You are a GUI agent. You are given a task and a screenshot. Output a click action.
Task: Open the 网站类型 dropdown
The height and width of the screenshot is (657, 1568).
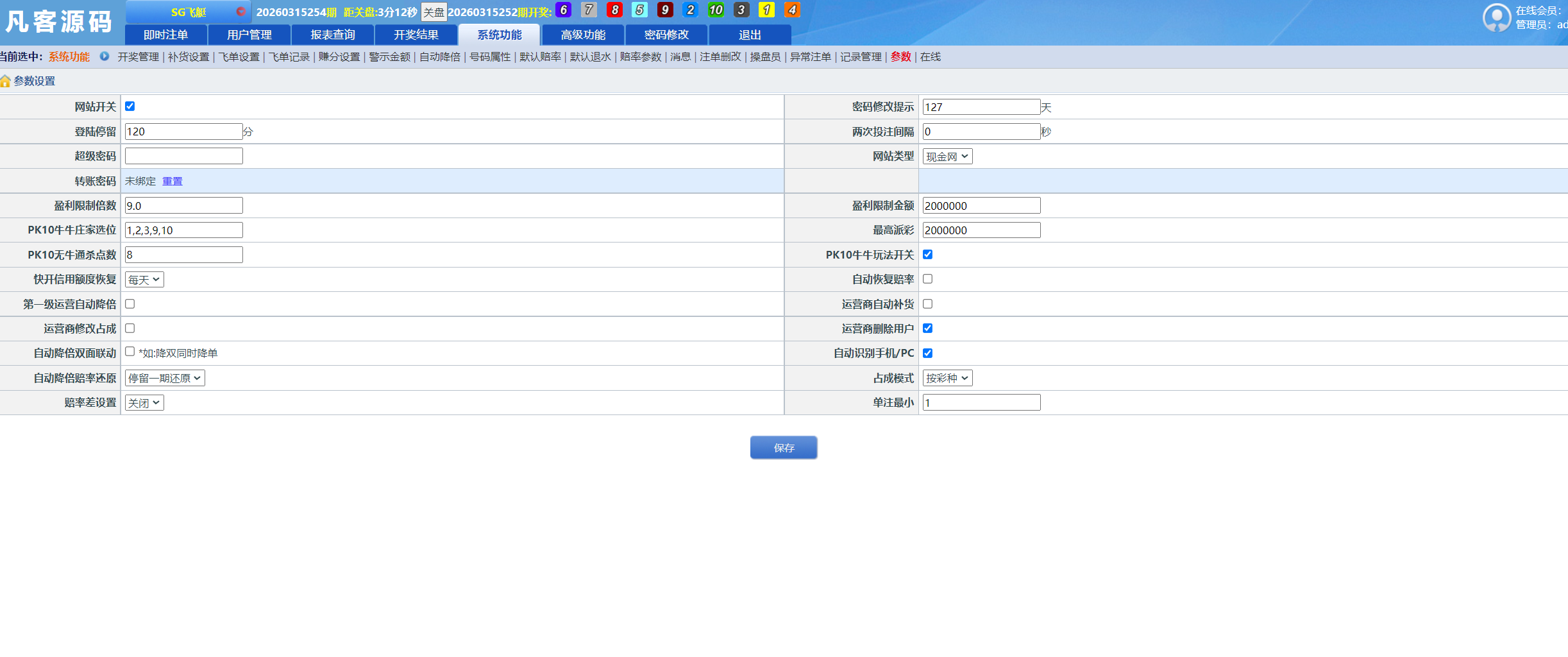tap(947, 156)
